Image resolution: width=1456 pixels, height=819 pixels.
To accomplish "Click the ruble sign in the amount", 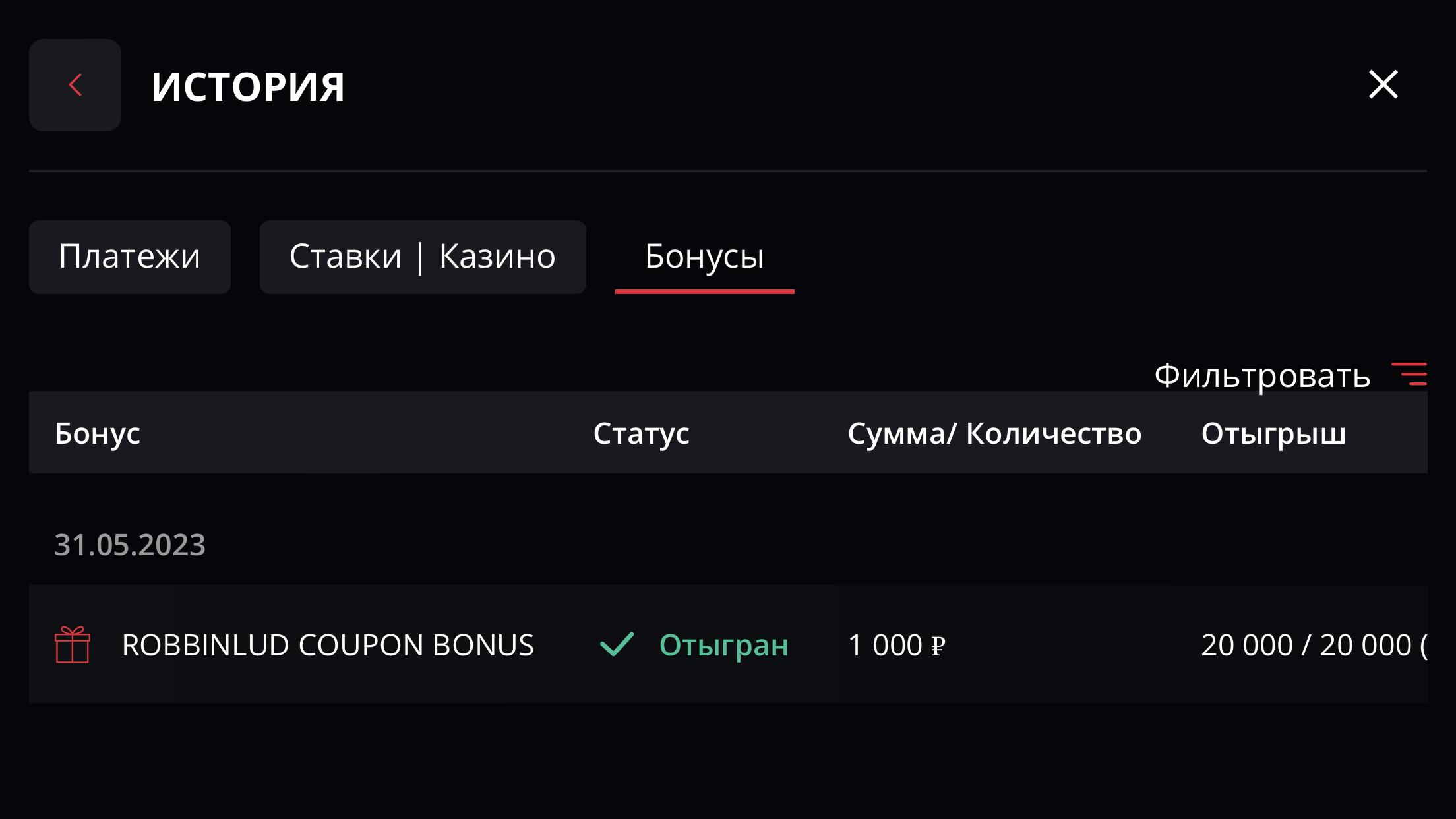I will 938,646.
